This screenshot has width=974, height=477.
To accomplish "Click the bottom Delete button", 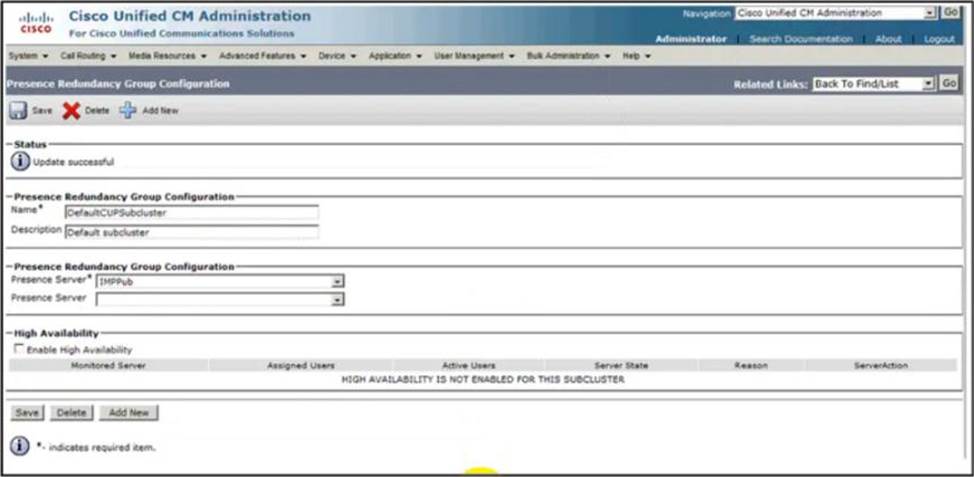I will tap(71, 413).
